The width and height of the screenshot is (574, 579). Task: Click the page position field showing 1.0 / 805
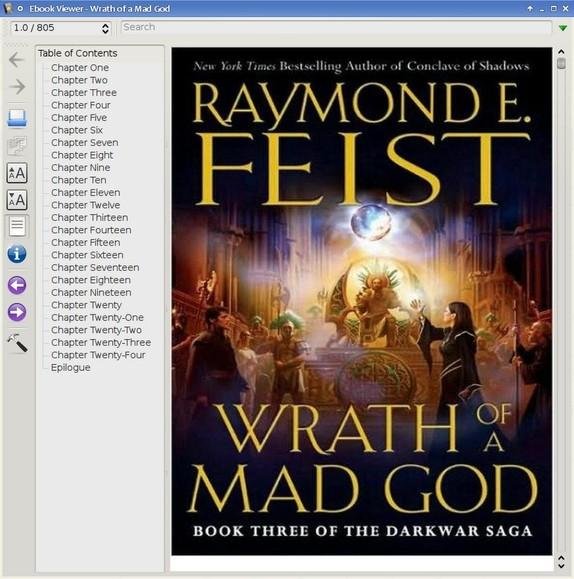61,28
